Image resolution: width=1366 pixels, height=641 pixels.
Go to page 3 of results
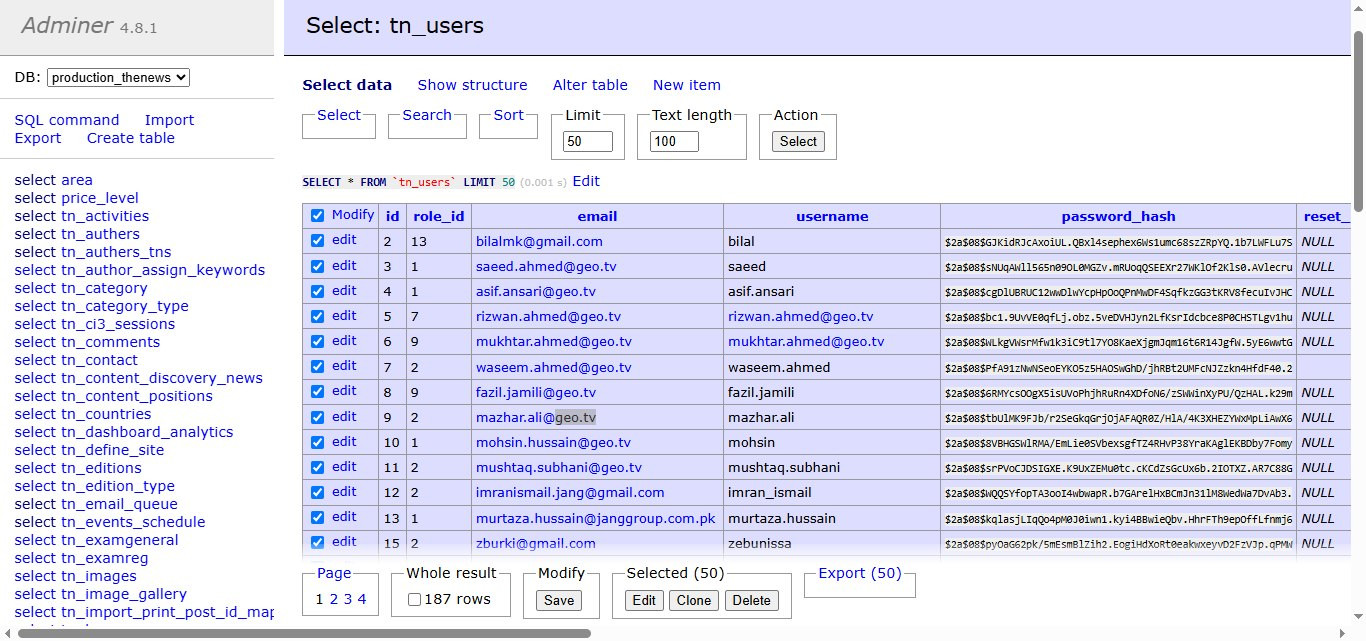348,599
